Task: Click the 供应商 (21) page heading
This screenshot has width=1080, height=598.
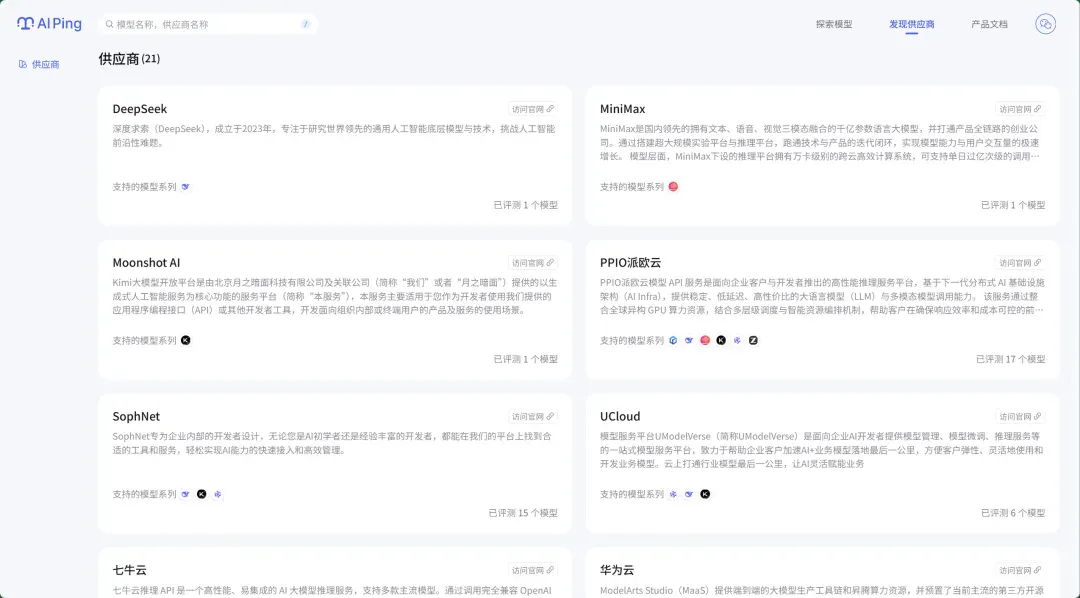Action: [x=129, y=59]
